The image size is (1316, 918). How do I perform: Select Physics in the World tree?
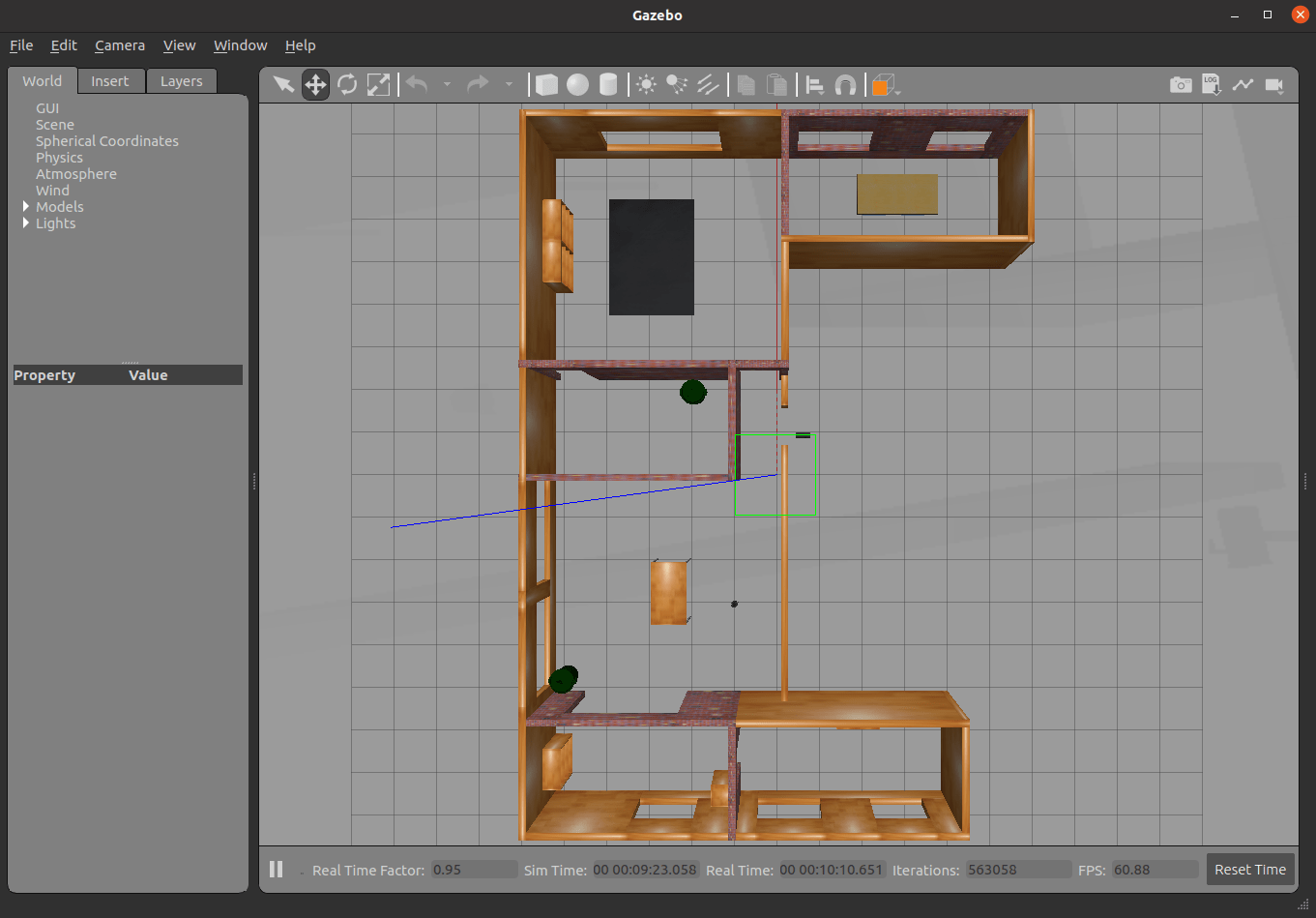click(59, 158)
